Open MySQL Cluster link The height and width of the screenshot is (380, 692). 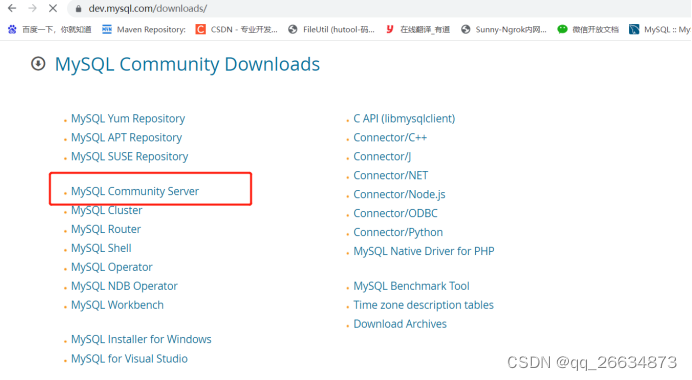[x=106, y=210]
